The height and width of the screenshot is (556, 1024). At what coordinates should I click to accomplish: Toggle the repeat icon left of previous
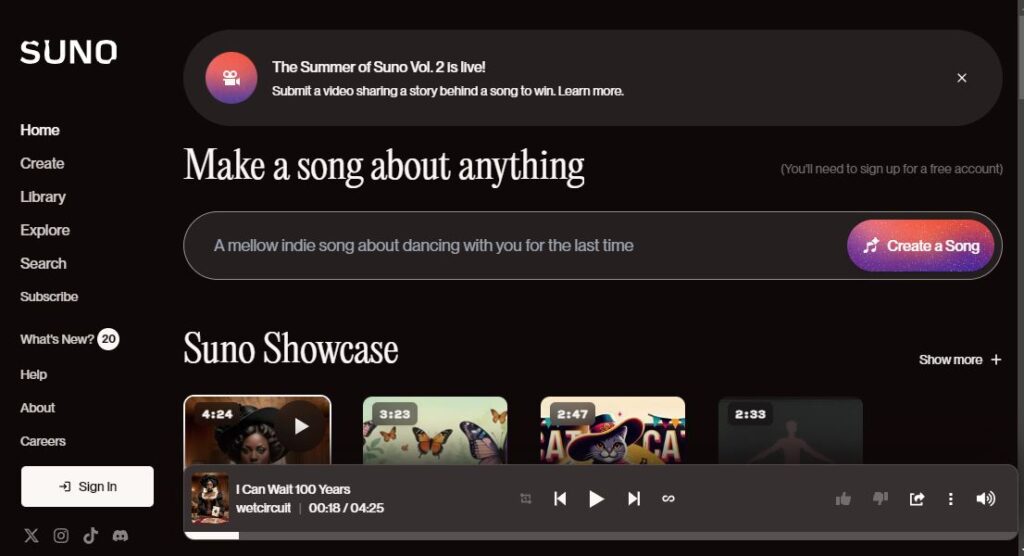click(x=526, y=499)
